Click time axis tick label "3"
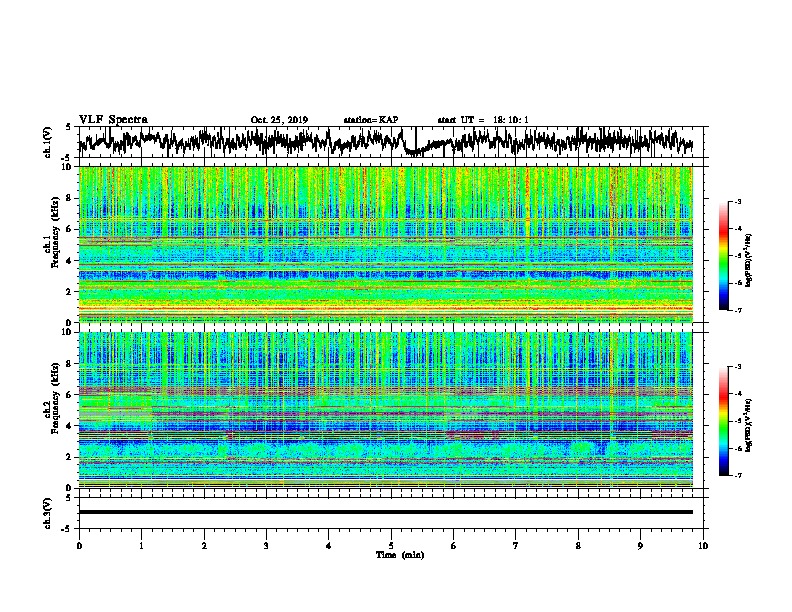The height and width of the screenshot is (612, 792). (x=266, y=546)
